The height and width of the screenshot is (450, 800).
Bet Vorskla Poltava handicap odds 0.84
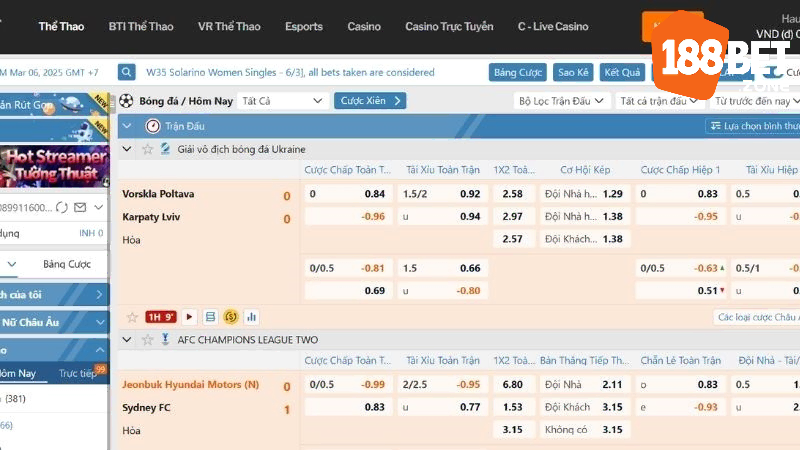pos(348,194)
